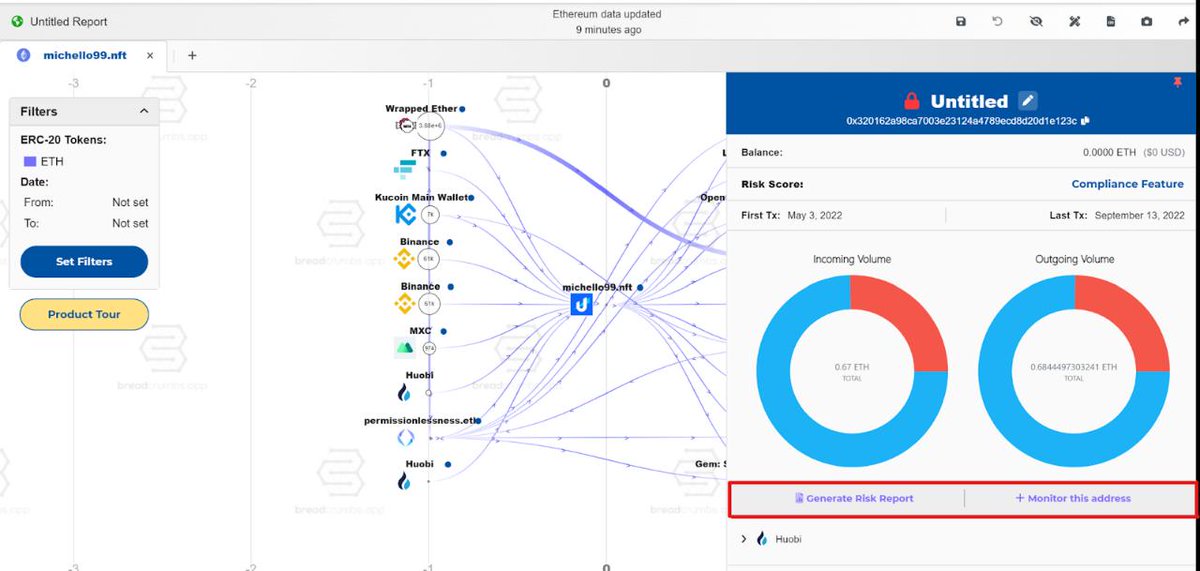This screenshot has height=571, width=1200.
Task: Click the permissionlessness.eth node label
Action: coord(420,420)
